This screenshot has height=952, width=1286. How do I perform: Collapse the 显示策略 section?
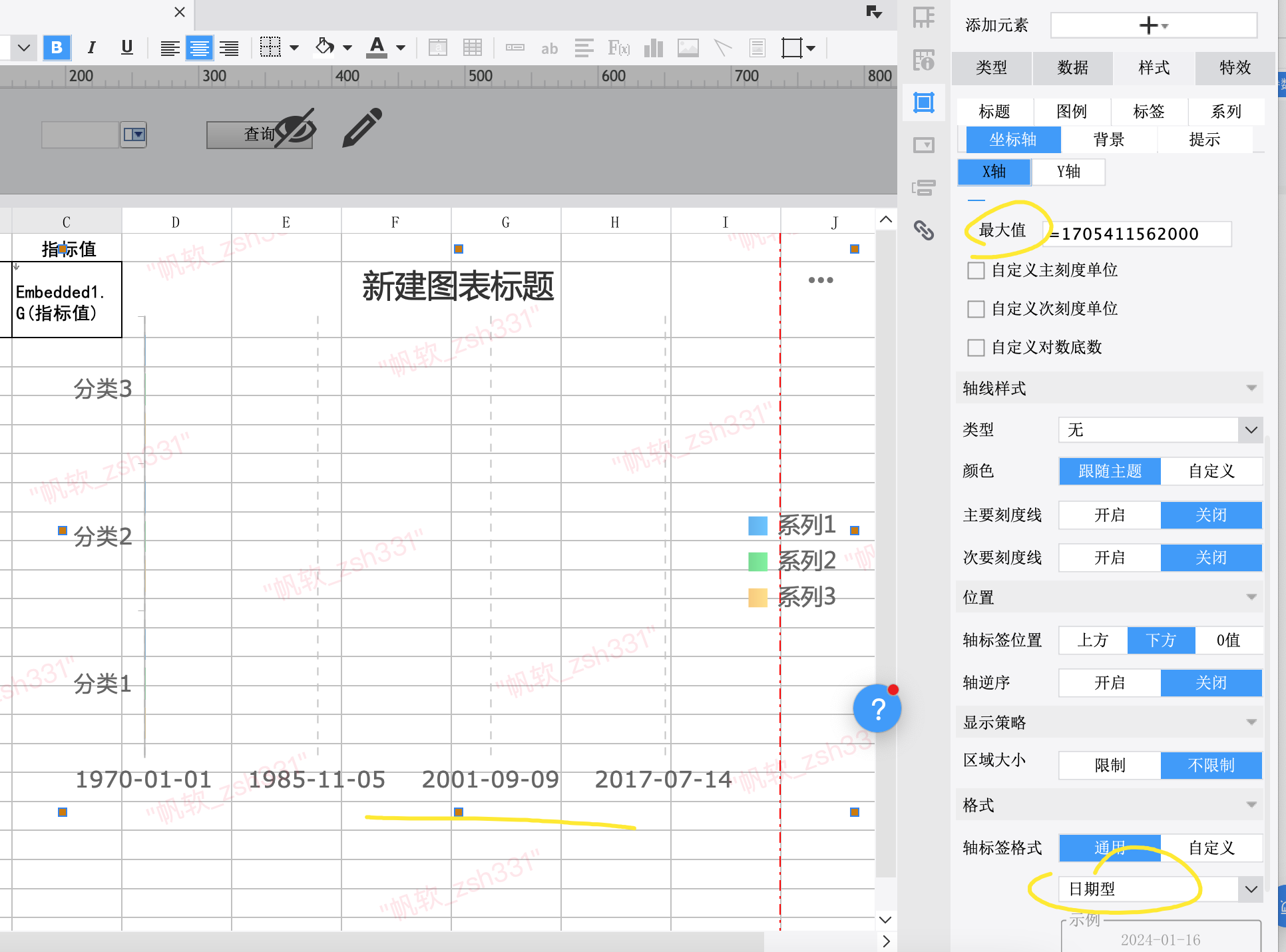[1251, 722]
